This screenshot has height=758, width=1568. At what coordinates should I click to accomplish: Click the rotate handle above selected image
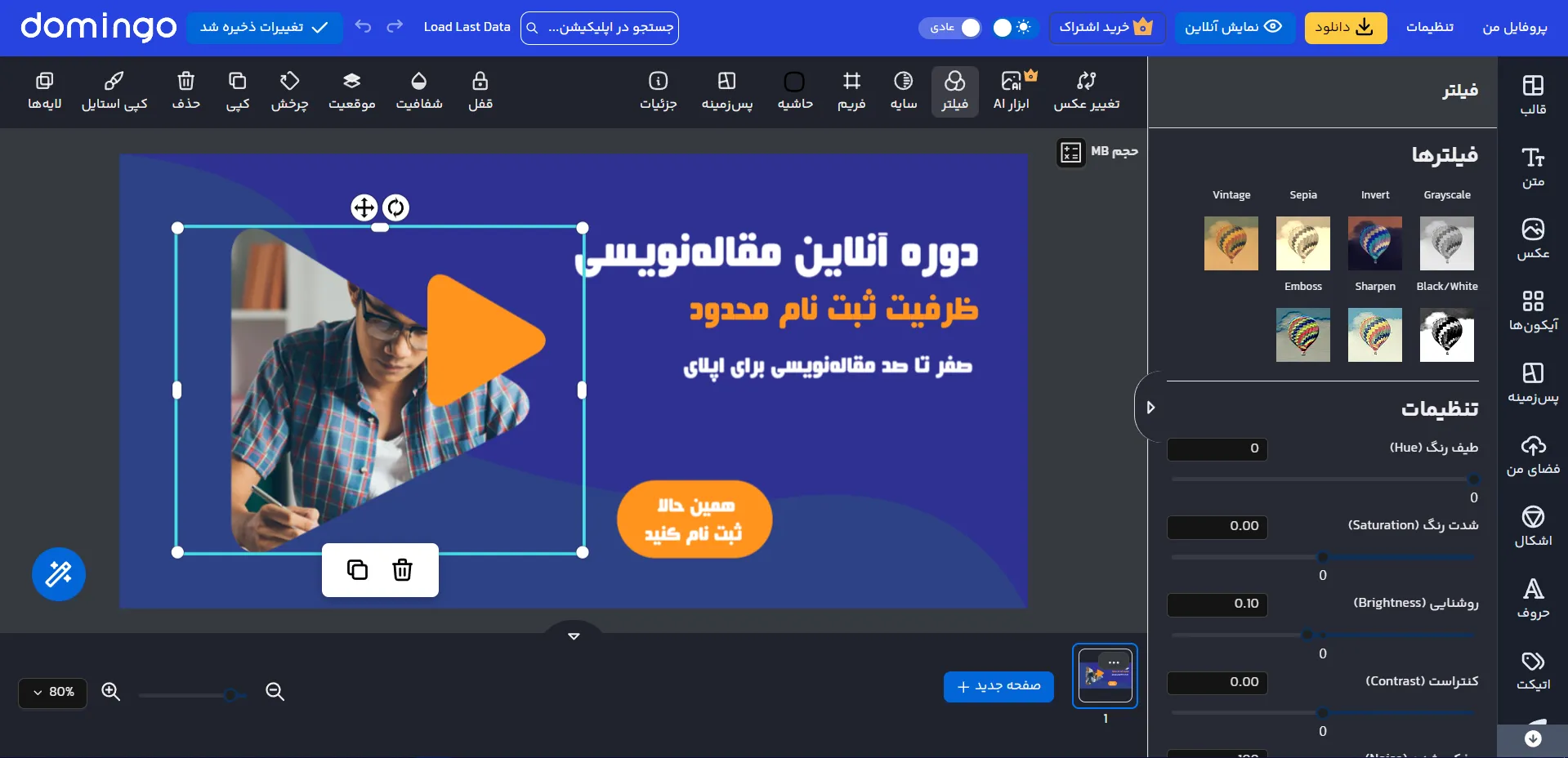click(x=396, y=207)
